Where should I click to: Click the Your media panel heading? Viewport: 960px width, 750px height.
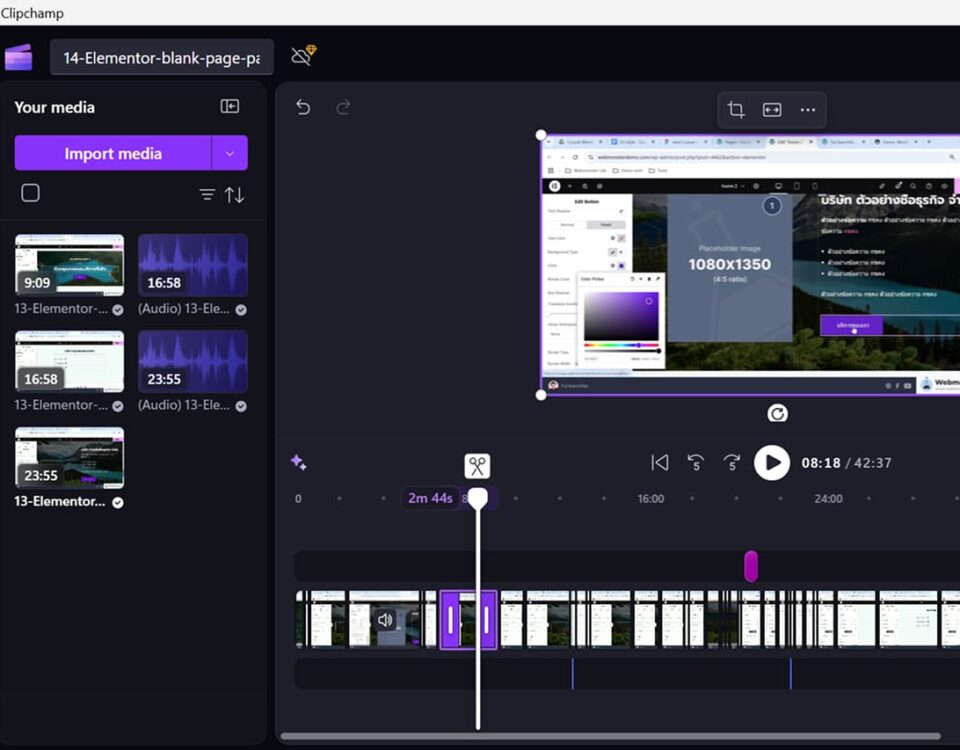(54, 107)
